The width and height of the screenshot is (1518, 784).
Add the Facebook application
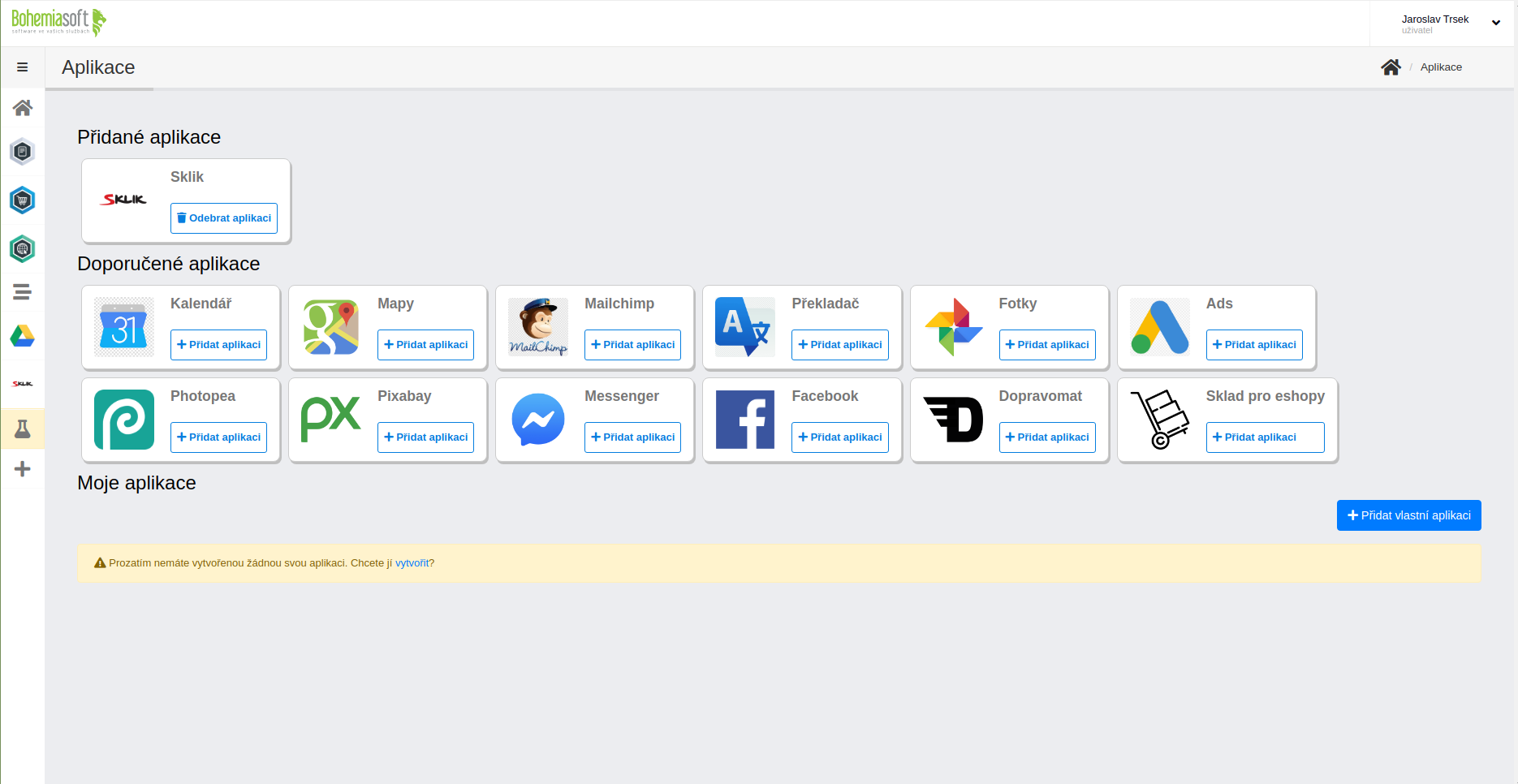coord(840,437)
